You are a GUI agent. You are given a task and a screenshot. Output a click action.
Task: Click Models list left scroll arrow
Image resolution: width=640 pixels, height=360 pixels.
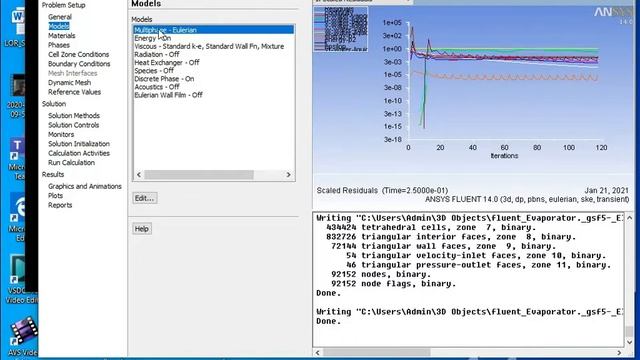[139, 175]
